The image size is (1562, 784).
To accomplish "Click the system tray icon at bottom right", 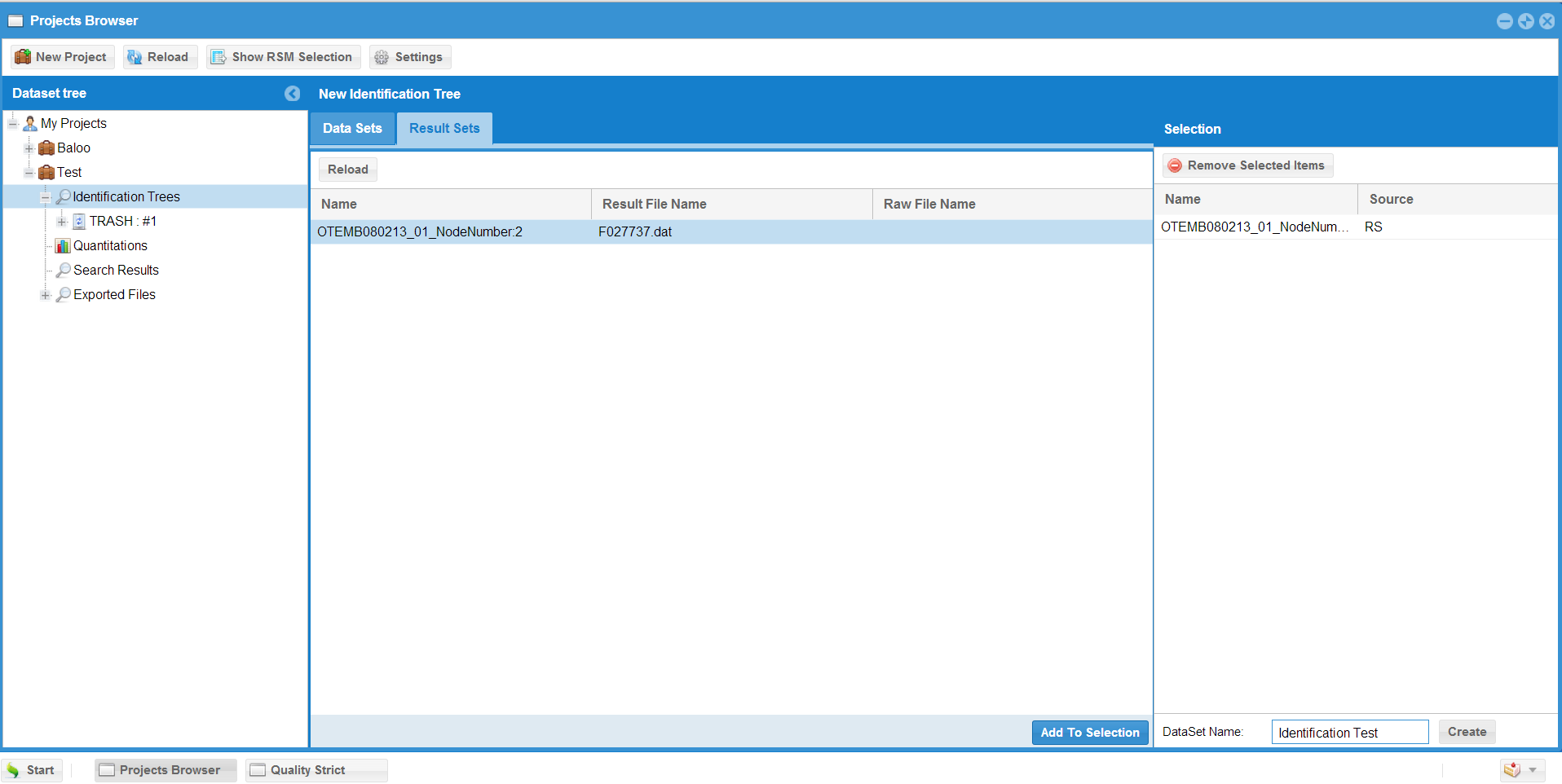I will click(x=1511, y=770).
